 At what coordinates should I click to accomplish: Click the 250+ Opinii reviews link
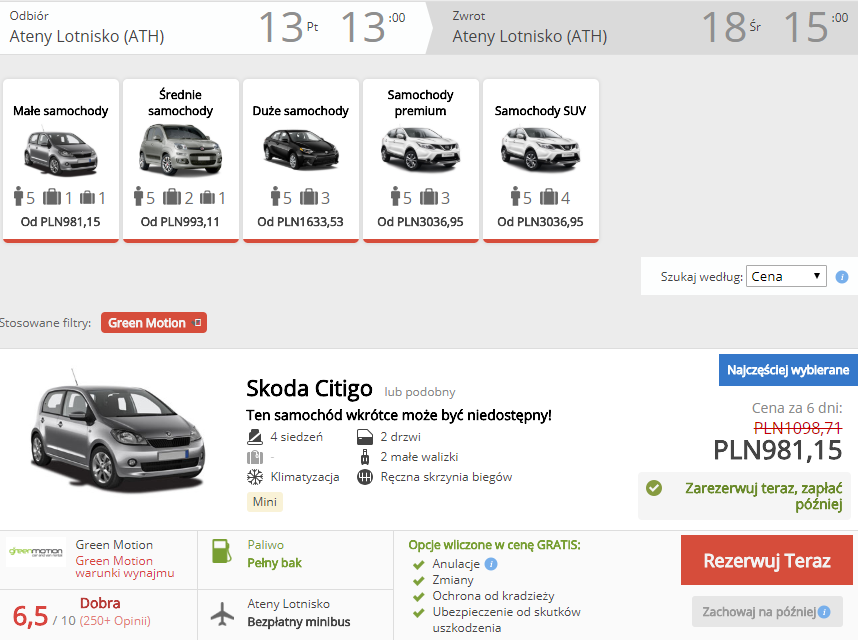tap(115, 621)
